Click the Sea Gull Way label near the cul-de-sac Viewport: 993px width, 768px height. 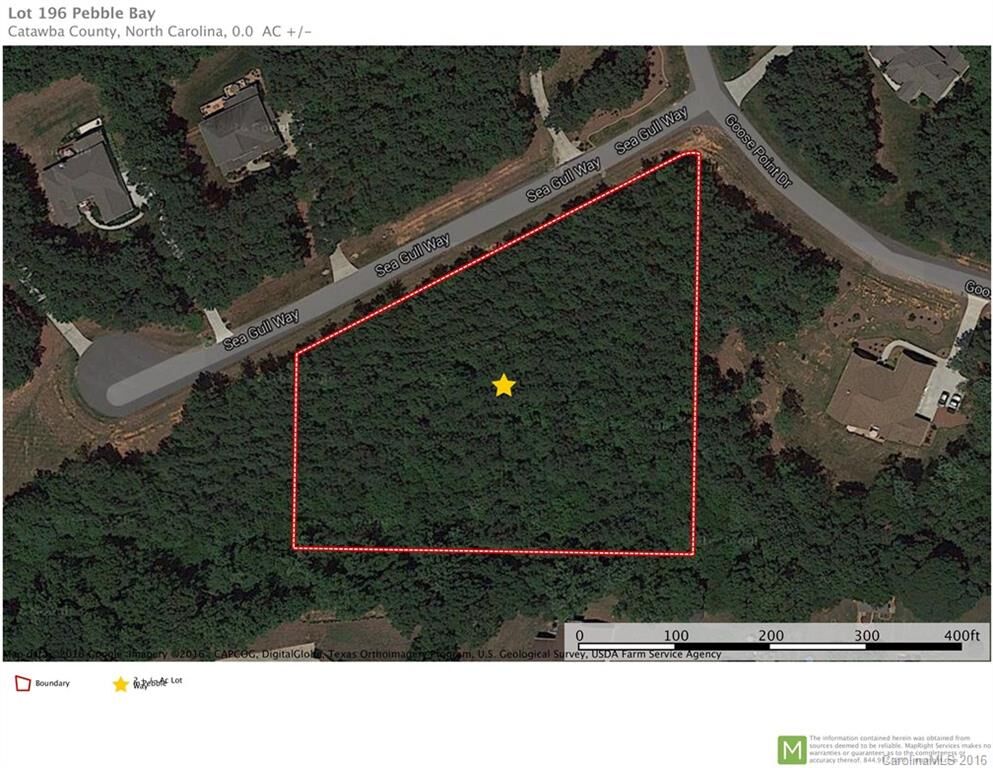click(261, 329)
